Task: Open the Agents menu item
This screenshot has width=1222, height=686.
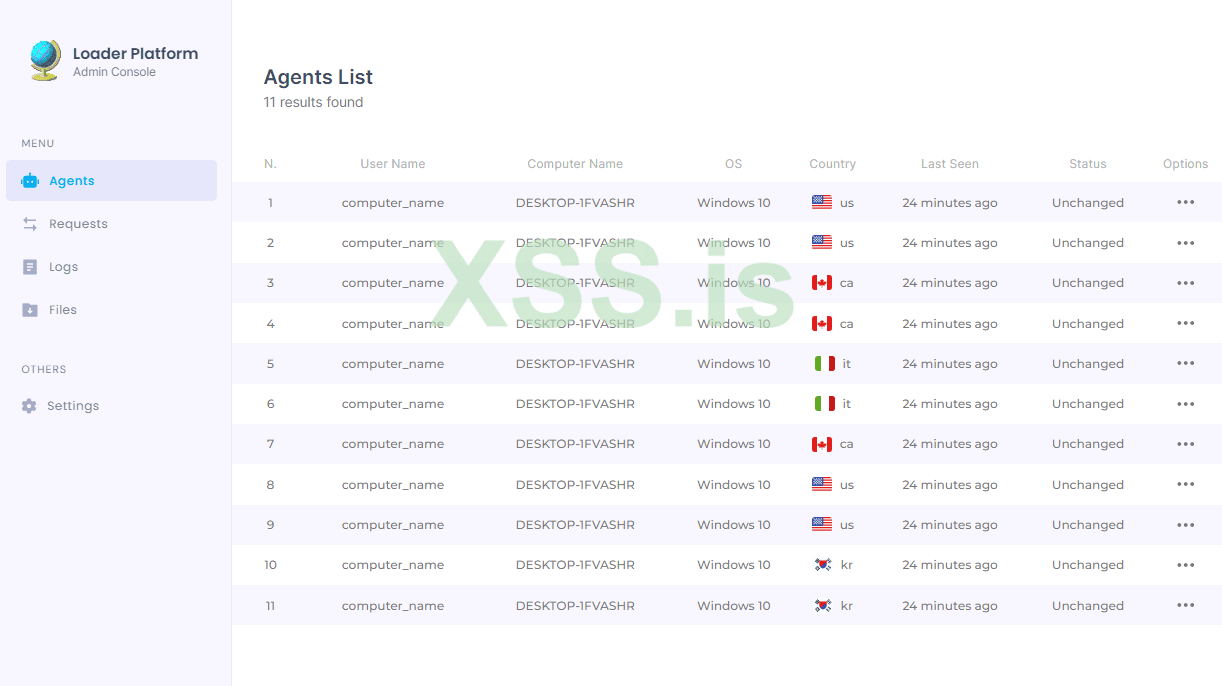Action: [x=111, y=181]
